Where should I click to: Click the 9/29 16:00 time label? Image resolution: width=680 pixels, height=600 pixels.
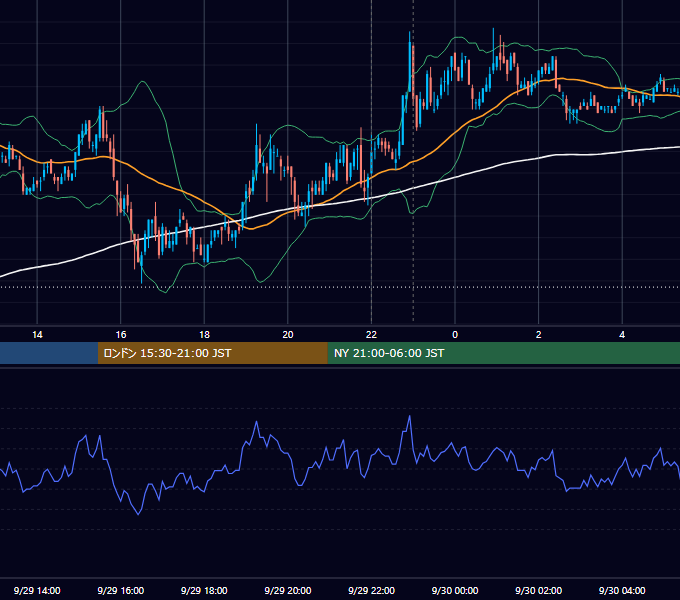[121, 590]
